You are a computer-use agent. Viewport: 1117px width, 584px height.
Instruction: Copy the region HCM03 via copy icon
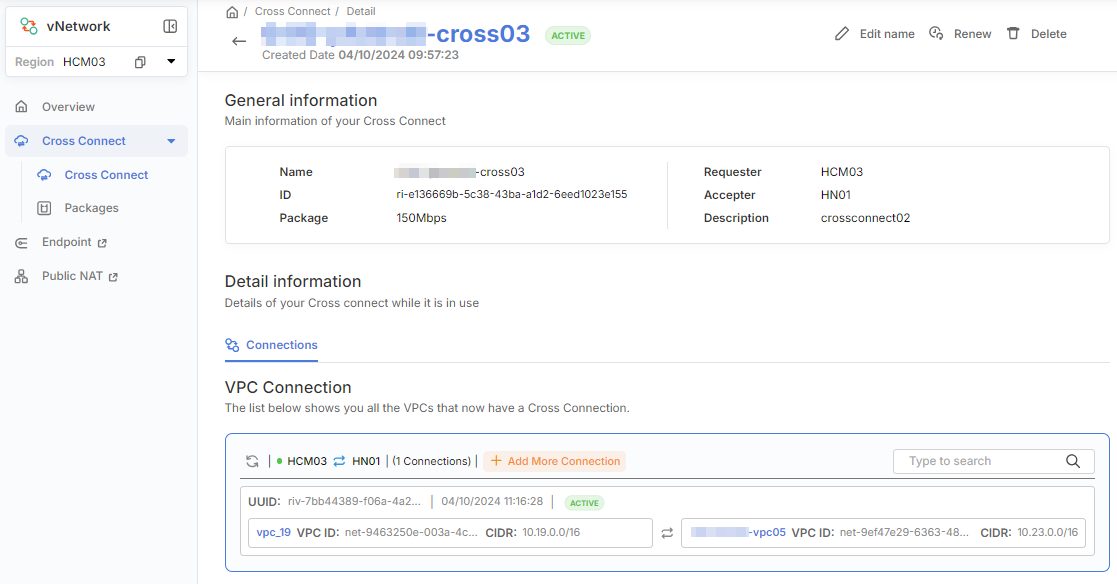140,62
